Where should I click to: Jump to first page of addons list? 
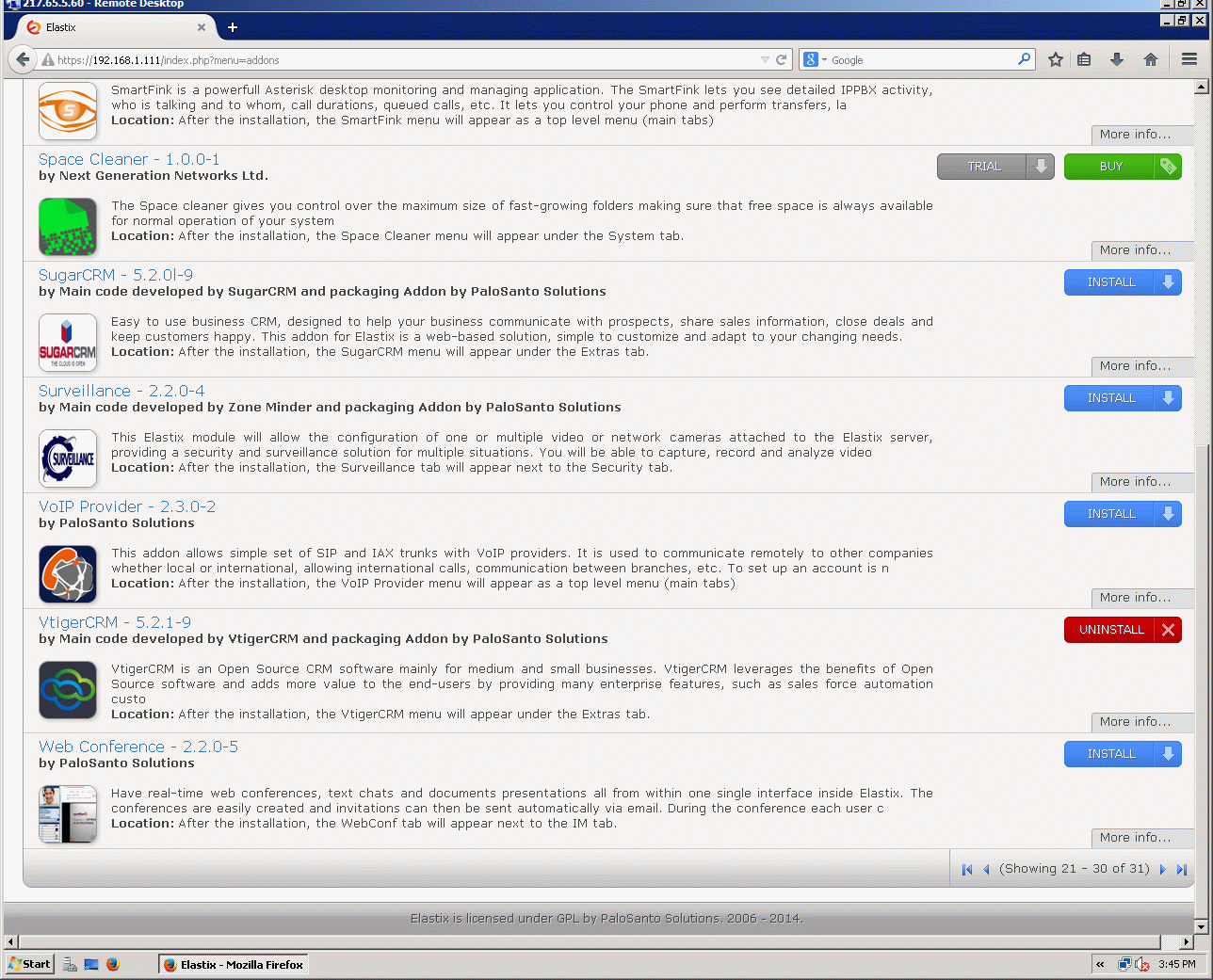pos(967,870)
